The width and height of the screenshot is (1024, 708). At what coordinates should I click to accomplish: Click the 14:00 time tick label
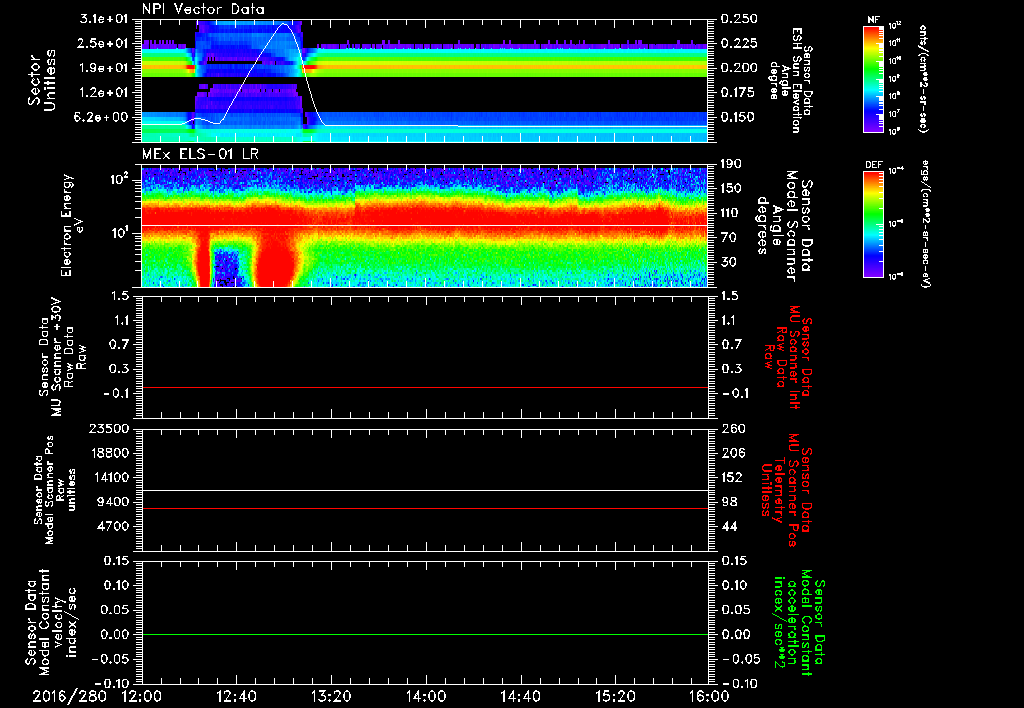(x=426, y=696)
